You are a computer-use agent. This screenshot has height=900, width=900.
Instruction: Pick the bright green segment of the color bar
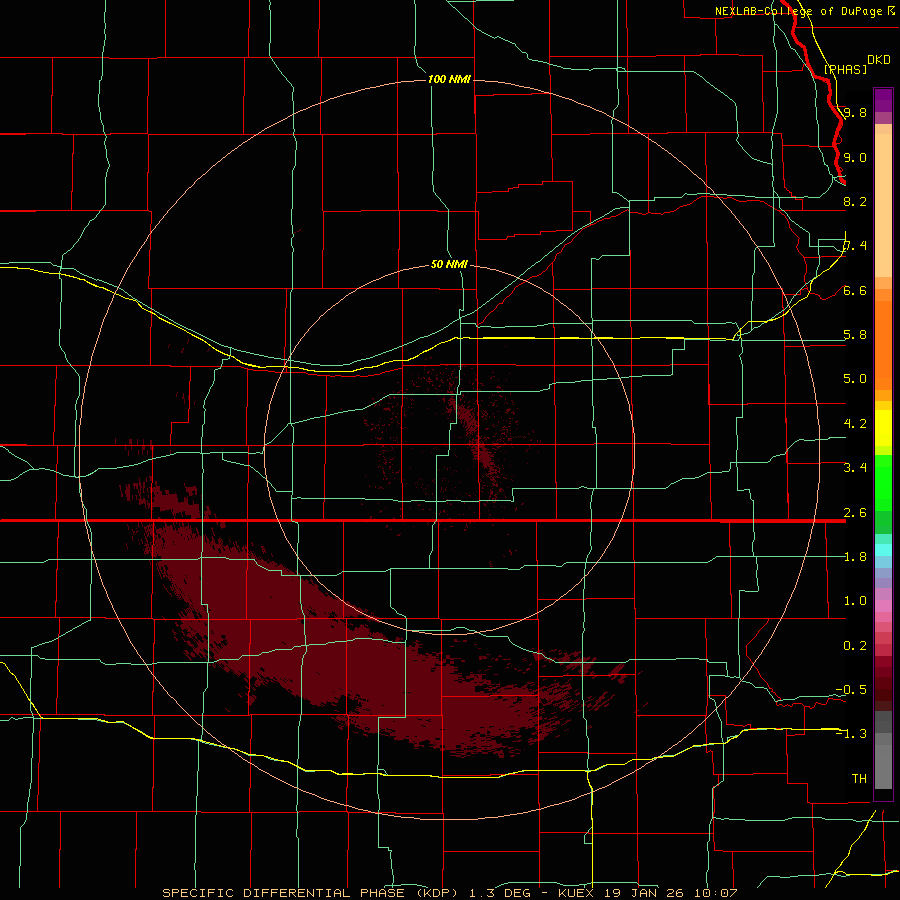pyautogui.click(x=883, y=483)
